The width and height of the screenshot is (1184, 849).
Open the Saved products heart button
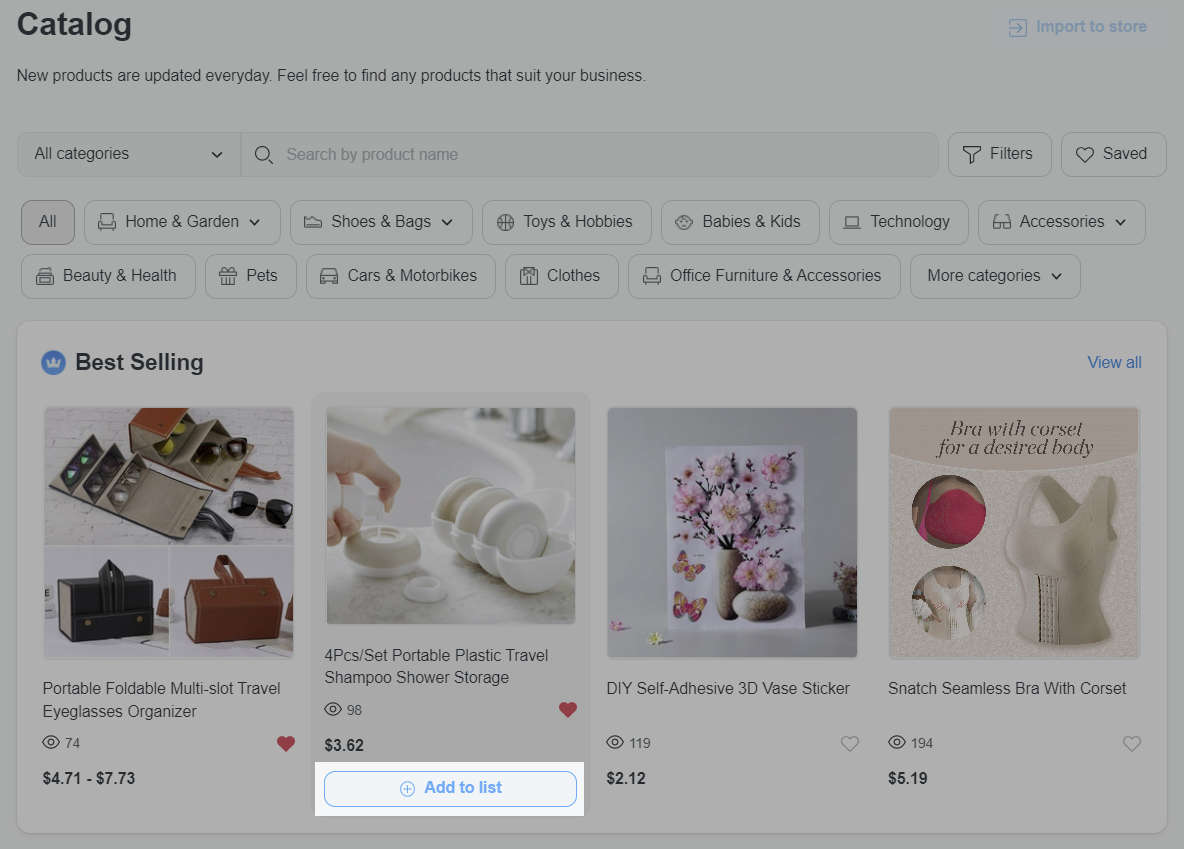pyautogui.click(x=1112, y=154)
